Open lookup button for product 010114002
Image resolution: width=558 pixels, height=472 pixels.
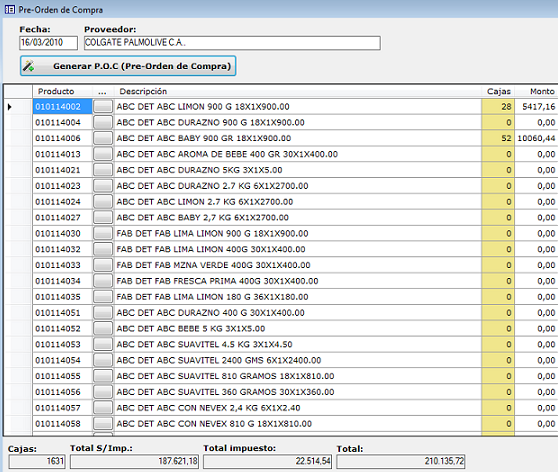pyautogui.click(x=103, y=106)
